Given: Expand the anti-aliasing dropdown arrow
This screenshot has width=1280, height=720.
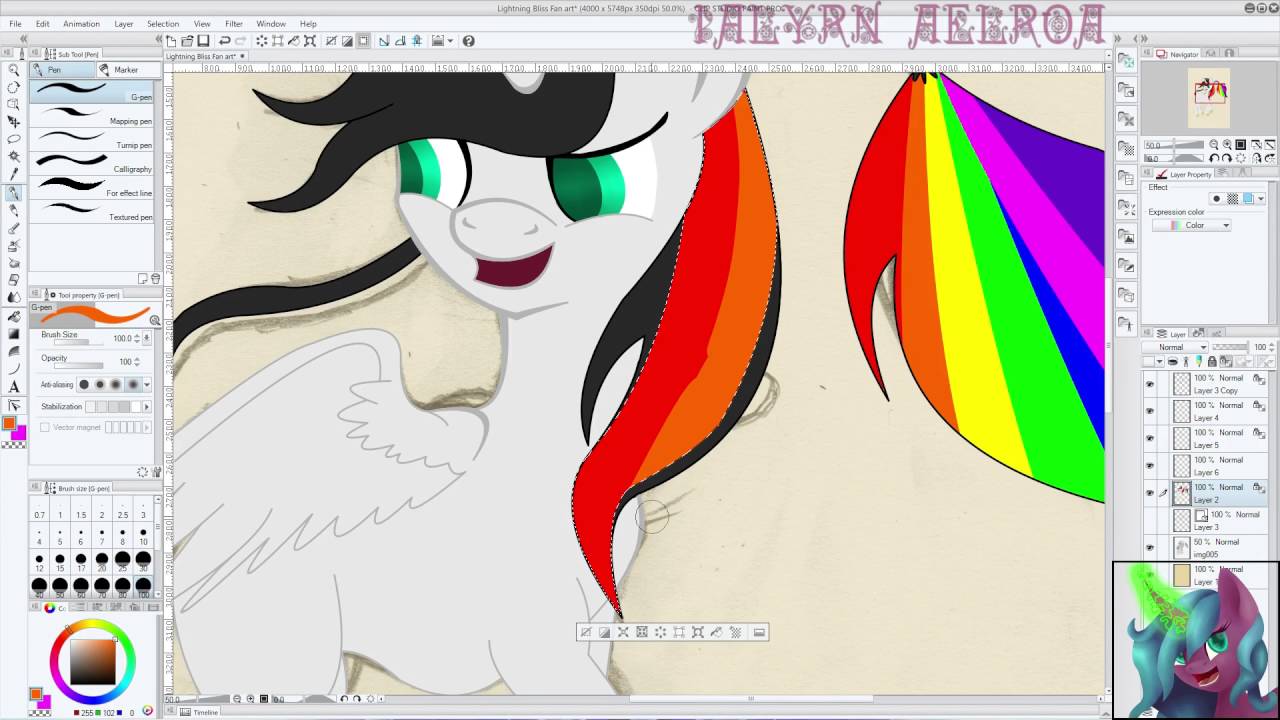Looking at the screenshot, I should tap(147, 384).
